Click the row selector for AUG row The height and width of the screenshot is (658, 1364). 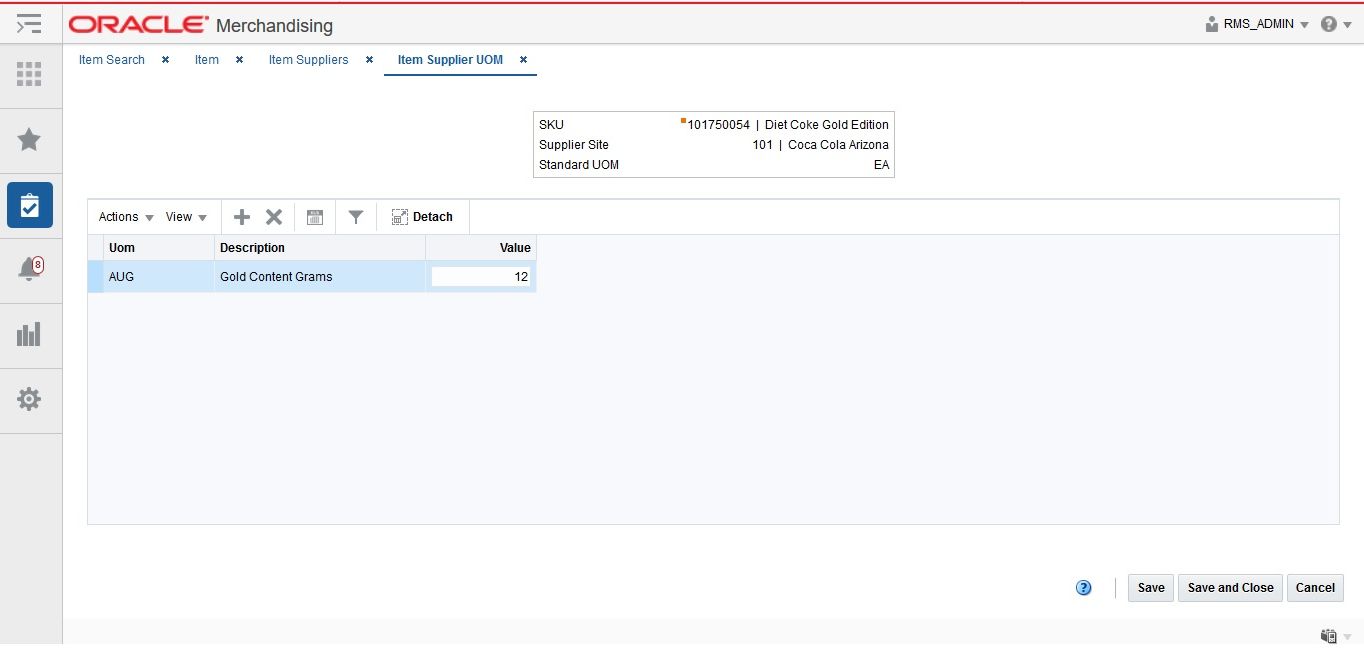click(95, 277)
